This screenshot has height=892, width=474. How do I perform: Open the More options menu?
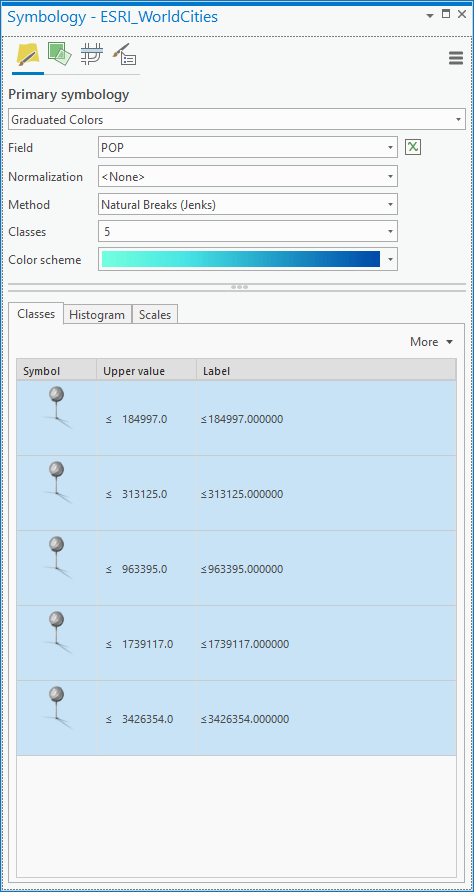(x=432, y=342)
